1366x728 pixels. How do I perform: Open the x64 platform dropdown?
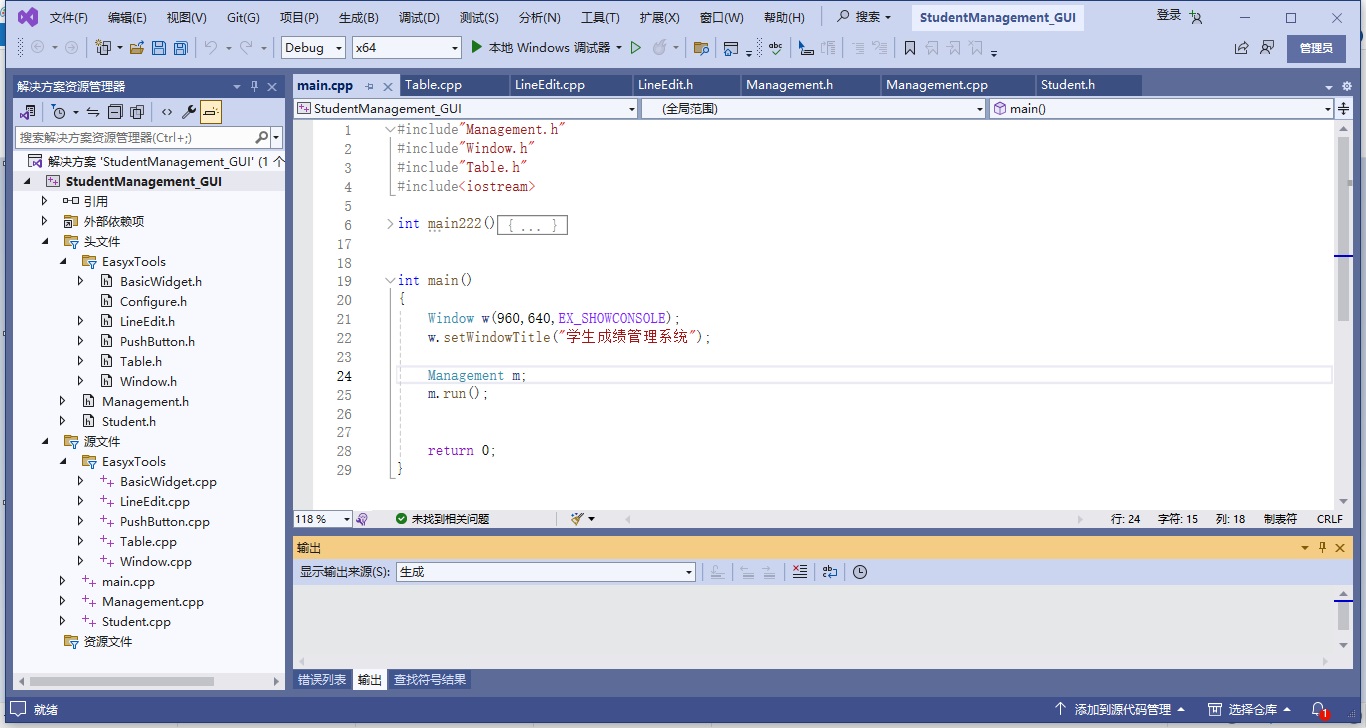click(x=407, y=47)
